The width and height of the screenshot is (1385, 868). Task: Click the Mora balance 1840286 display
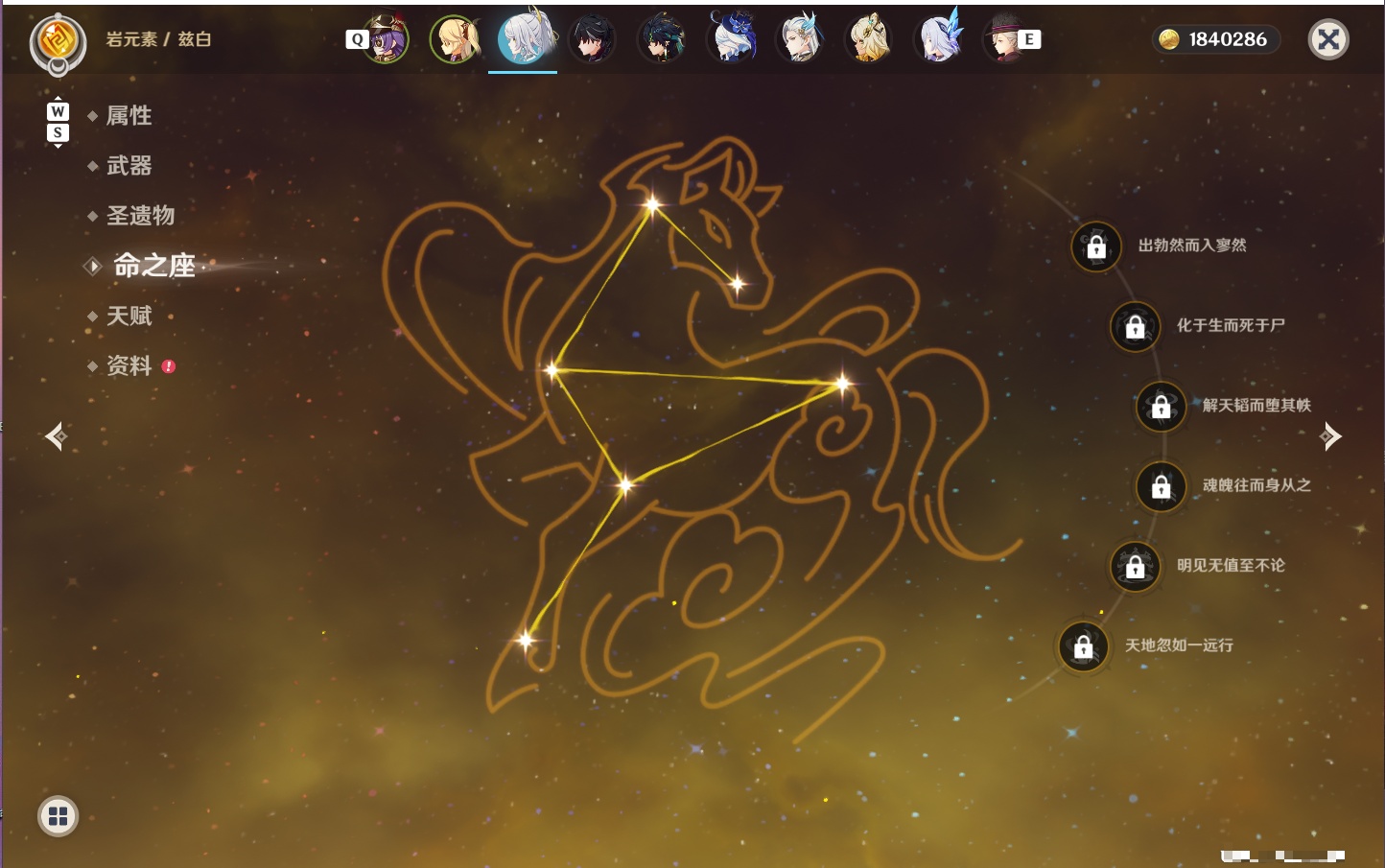pos(1216,39)
